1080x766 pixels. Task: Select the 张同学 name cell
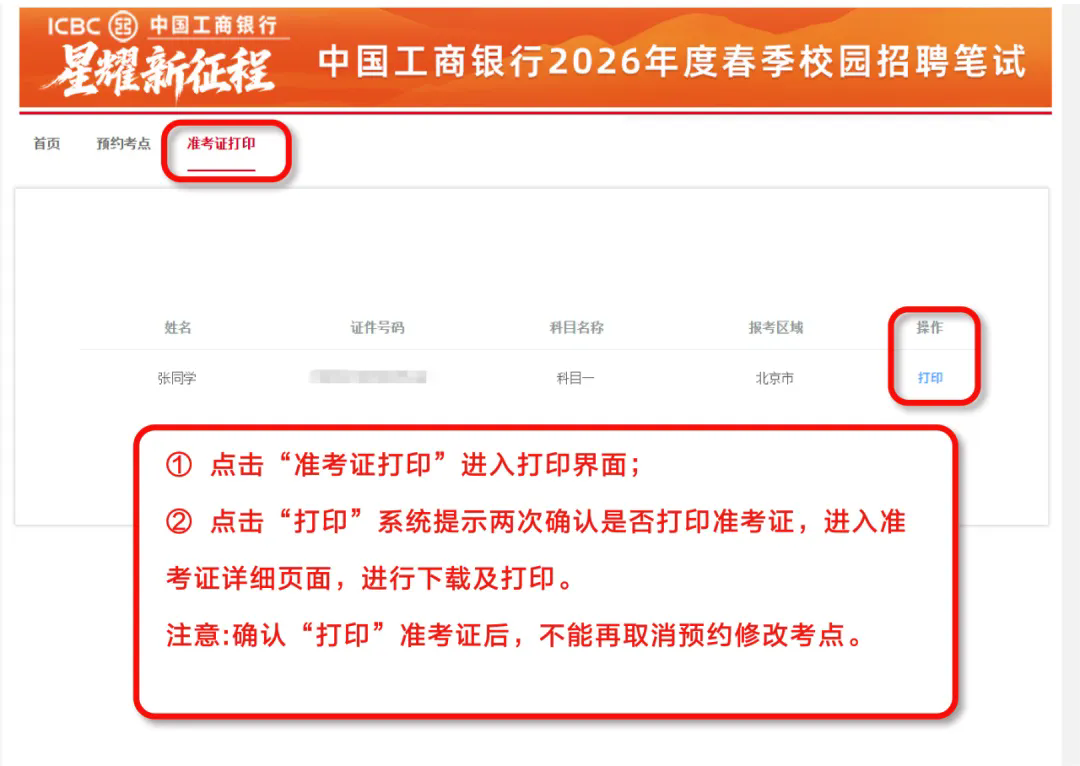coord(177,377)
